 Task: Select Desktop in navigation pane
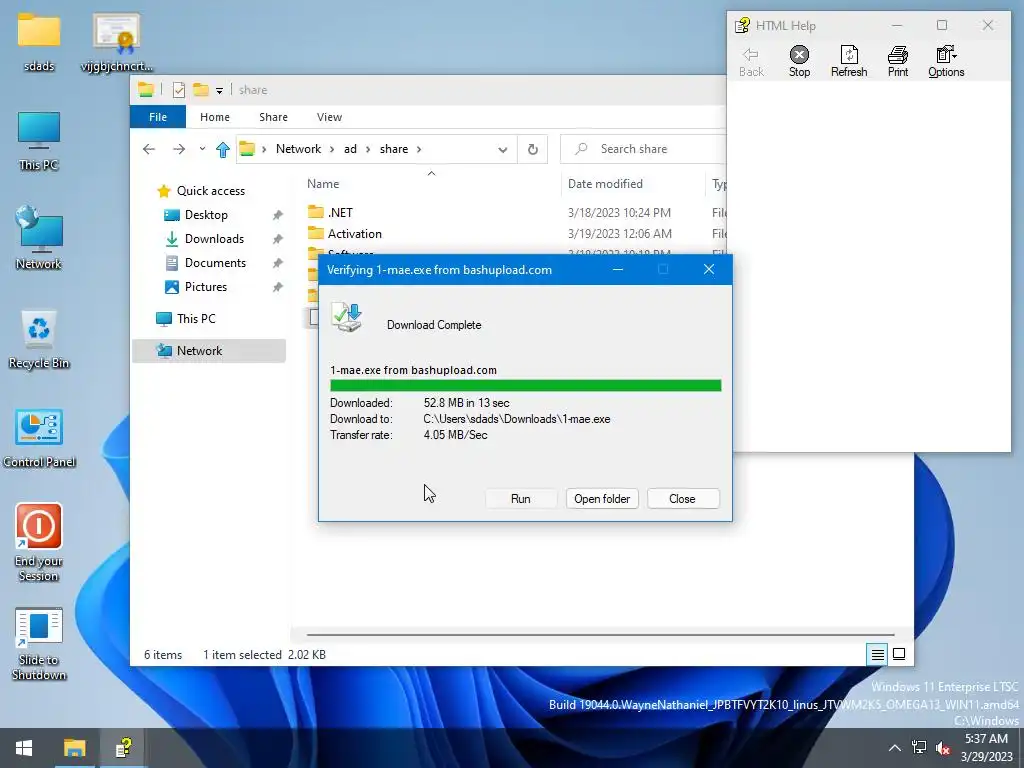pos(206,215)
